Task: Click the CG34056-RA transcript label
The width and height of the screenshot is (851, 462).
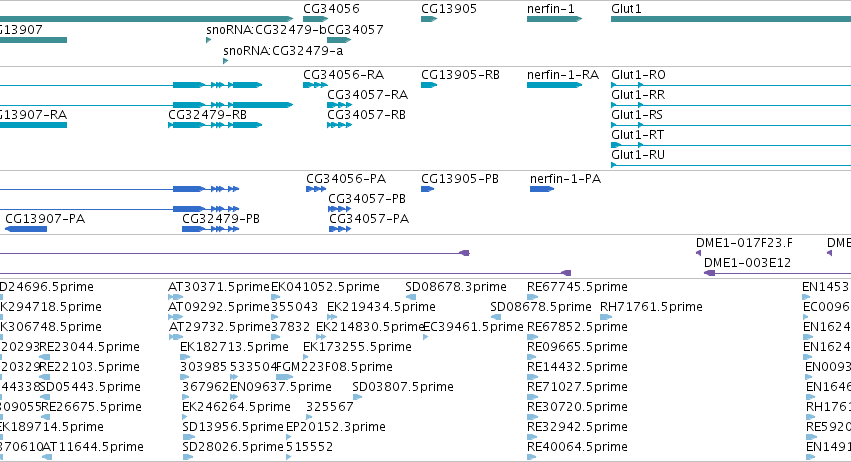Action: 344,75
